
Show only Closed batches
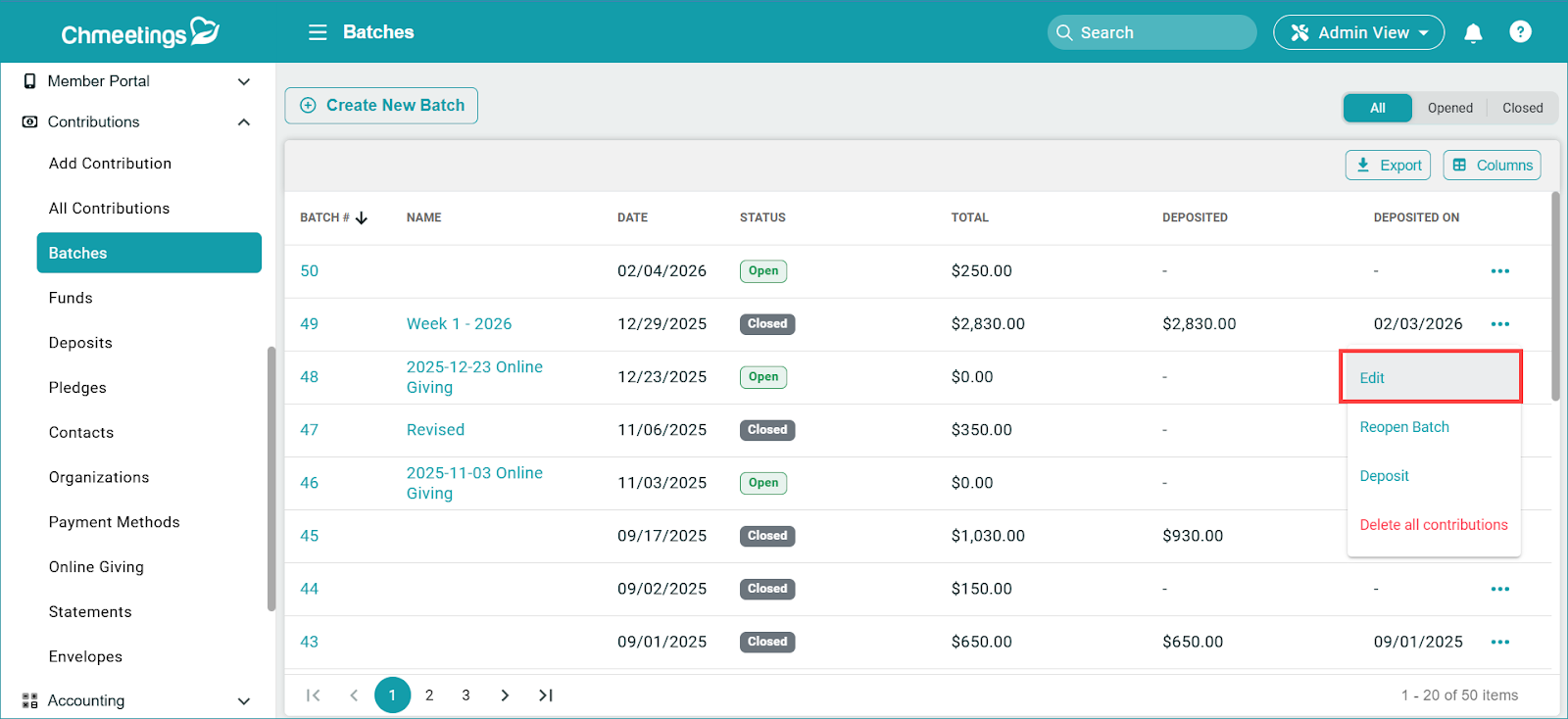pos(1522,108)
